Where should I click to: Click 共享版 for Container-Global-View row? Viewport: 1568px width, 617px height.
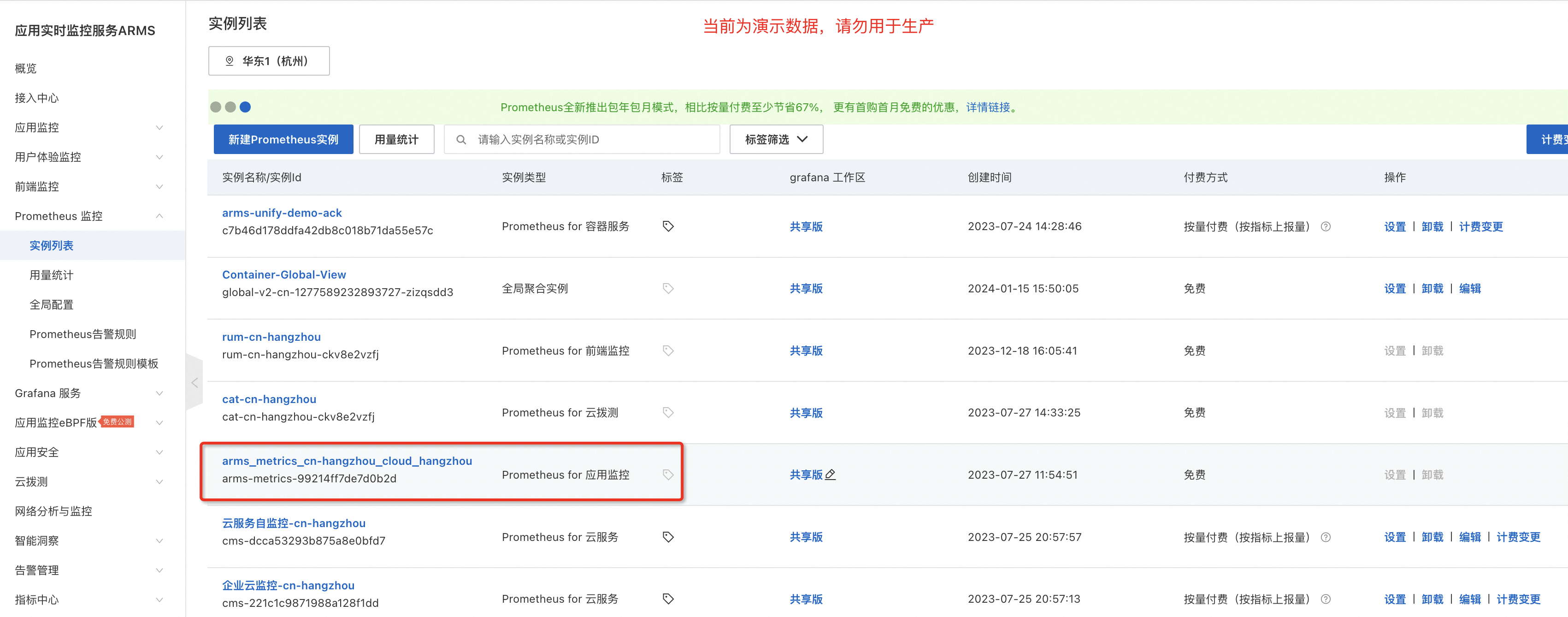806,289
